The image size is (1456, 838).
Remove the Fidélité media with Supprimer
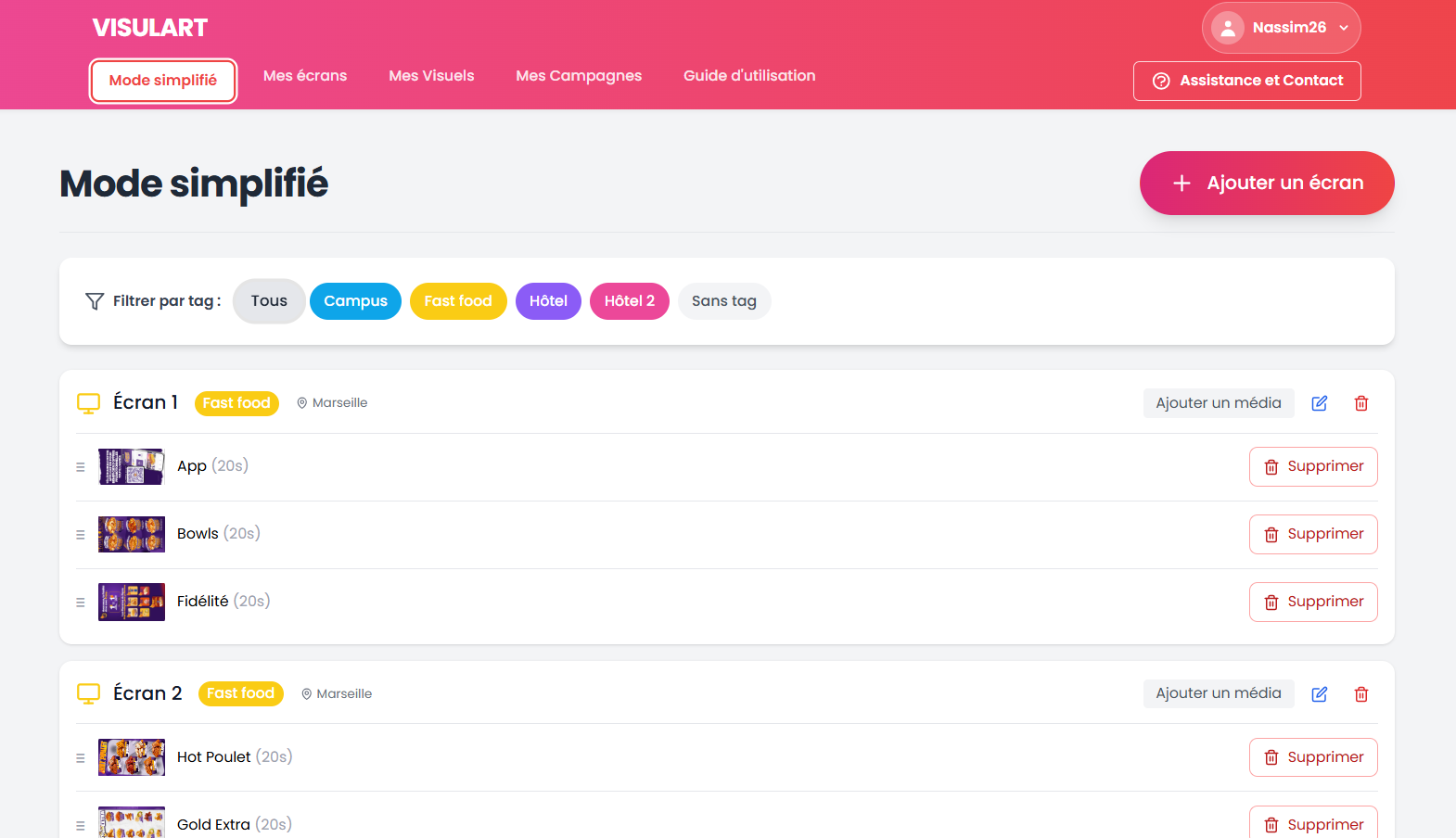tap(1312, 602)
